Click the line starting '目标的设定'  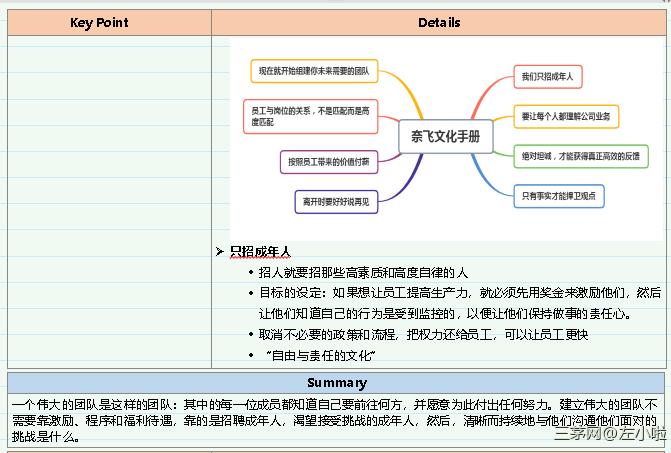pyautogui.click(x=460, y=293)
